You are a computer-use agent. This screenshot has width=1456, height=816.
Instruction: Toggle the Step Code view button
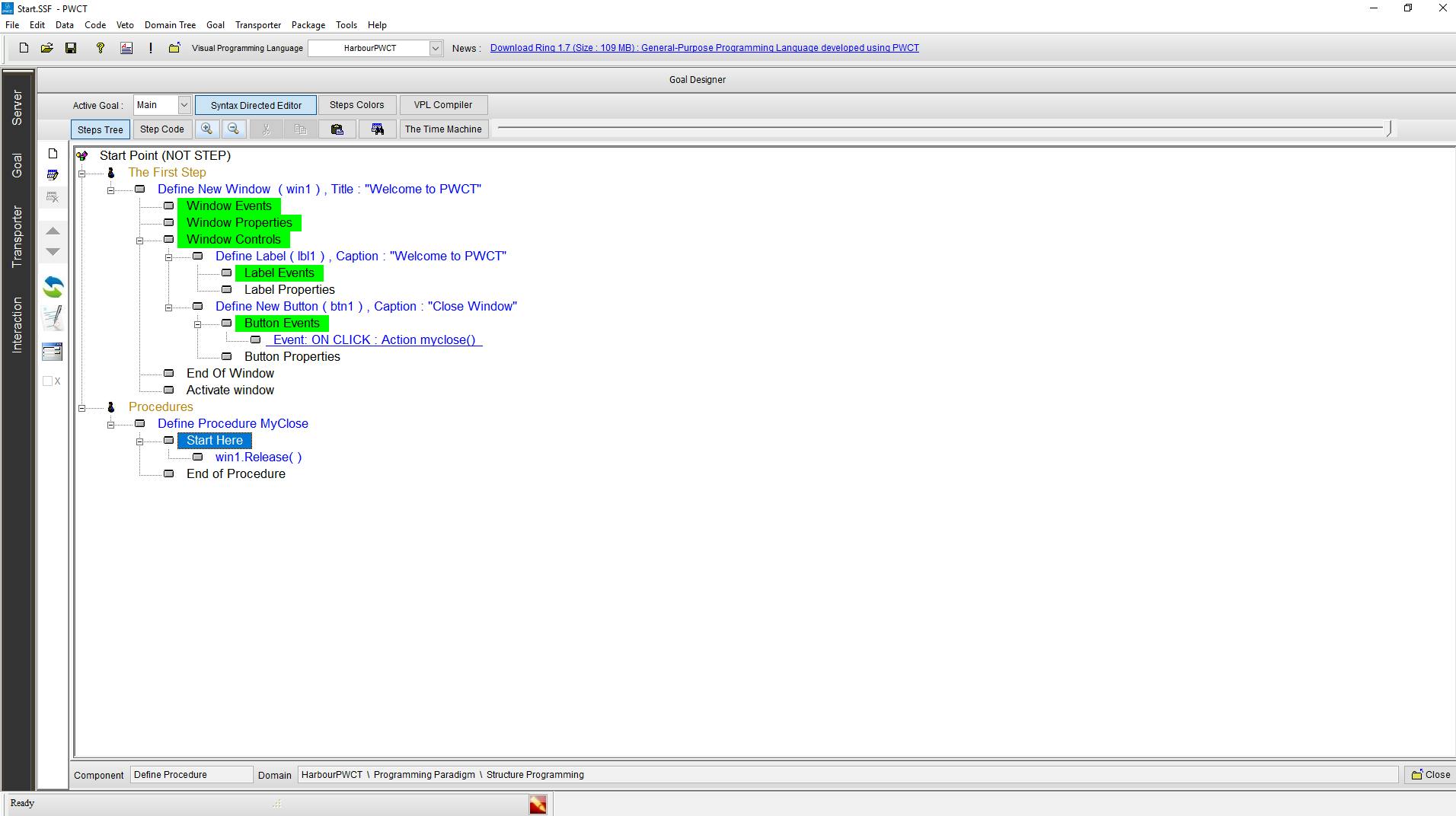tap(162, 129)
